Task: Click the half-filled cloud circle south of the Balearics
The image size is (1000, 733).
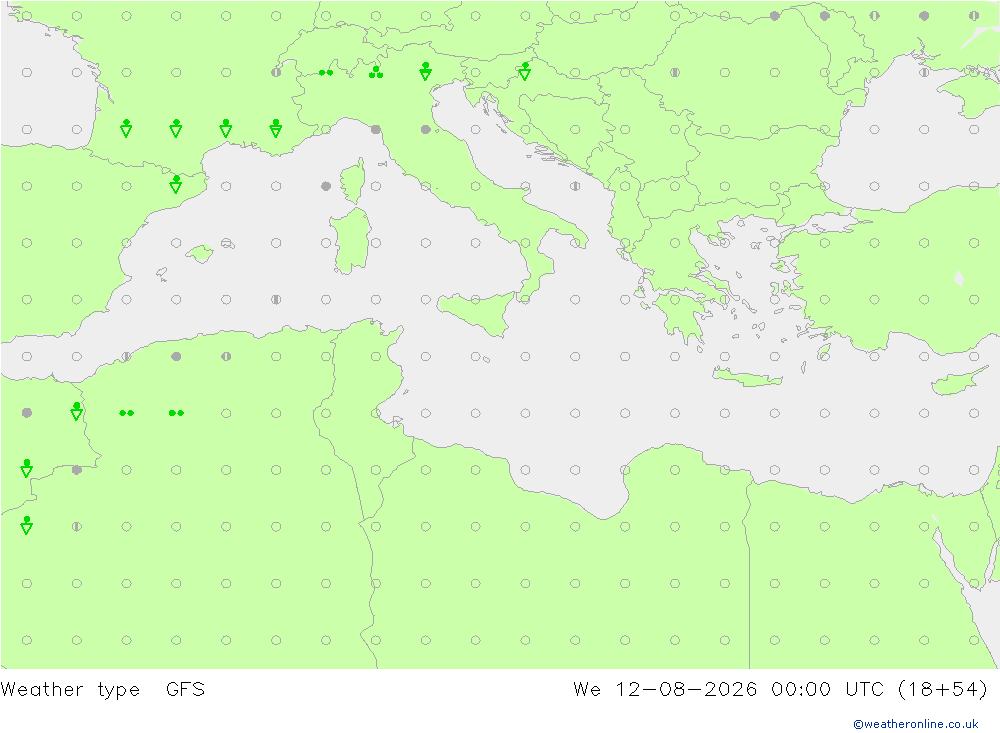Action: 276,299
